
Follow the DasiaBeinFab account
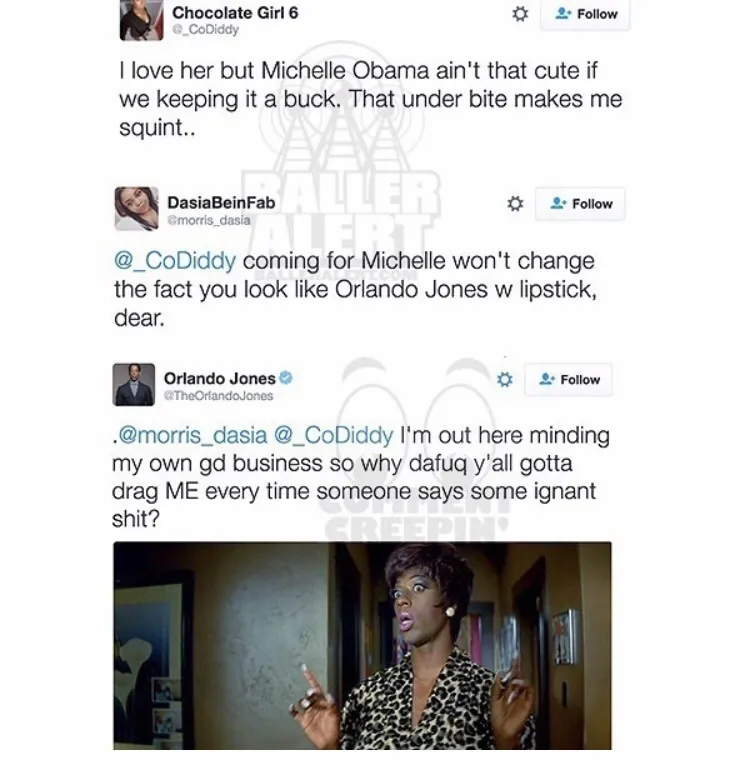click(x=580, y=203)
